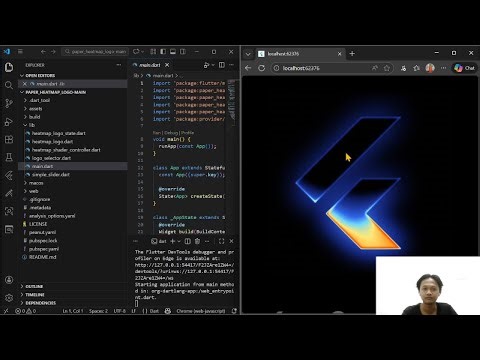Open new terminal launch profile dropdown
This screenshot has width=480, height=360.
click(179, 241)
